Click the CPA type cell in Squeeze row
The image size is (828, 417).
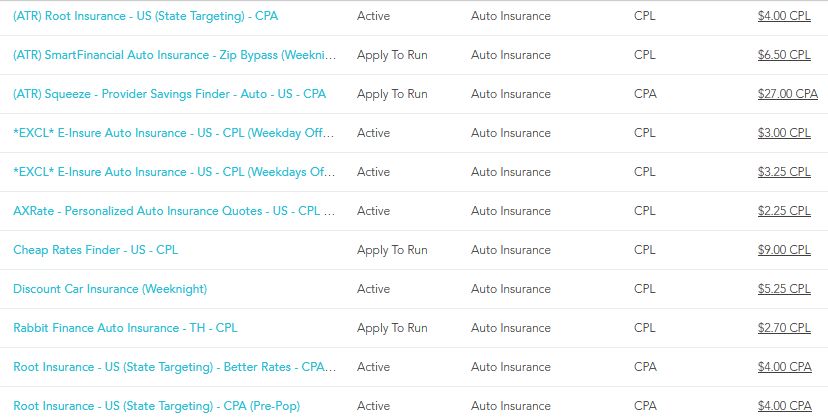point(645,94)
